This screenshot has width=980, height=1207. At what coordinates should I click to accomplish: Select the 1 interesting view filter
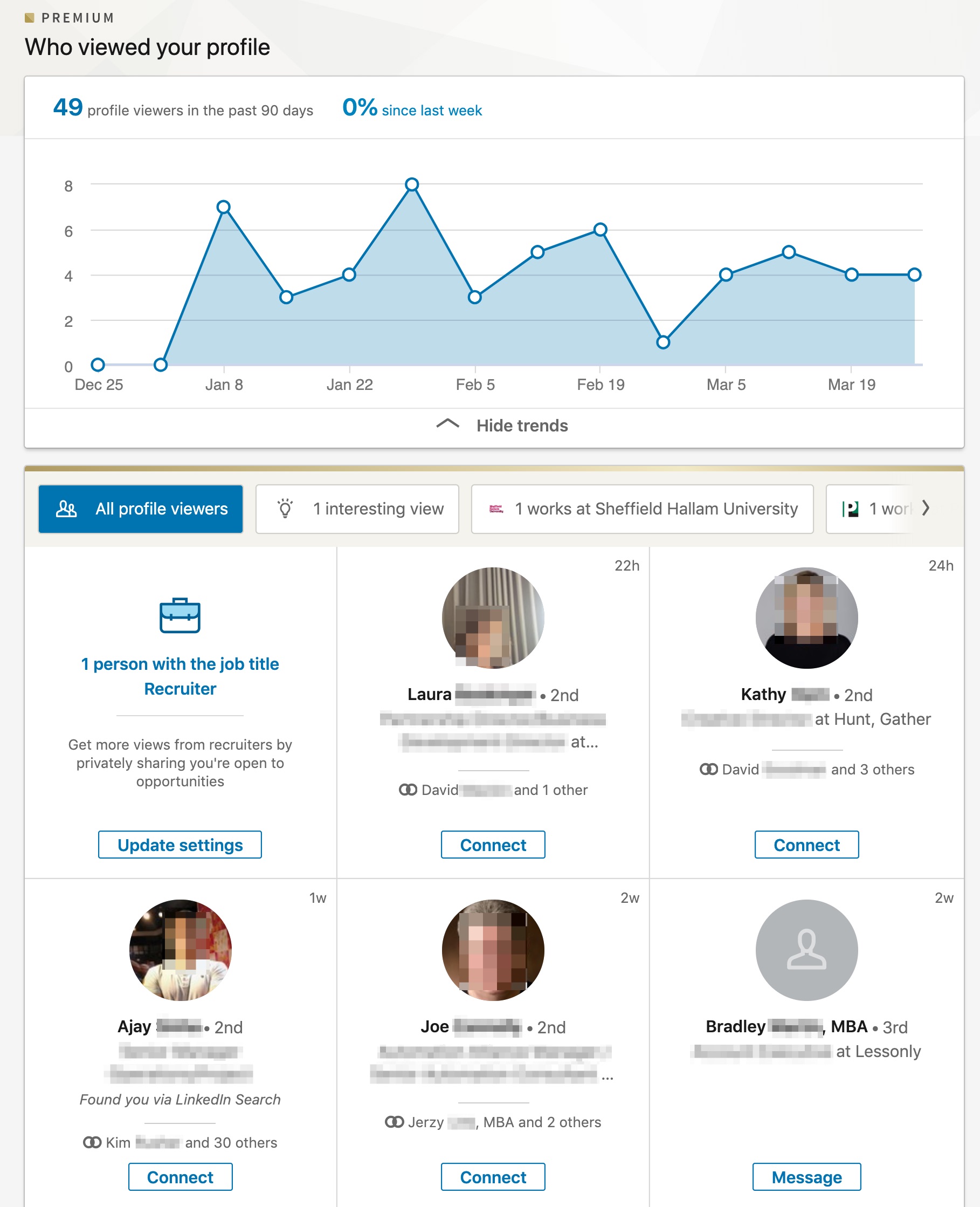357,509
